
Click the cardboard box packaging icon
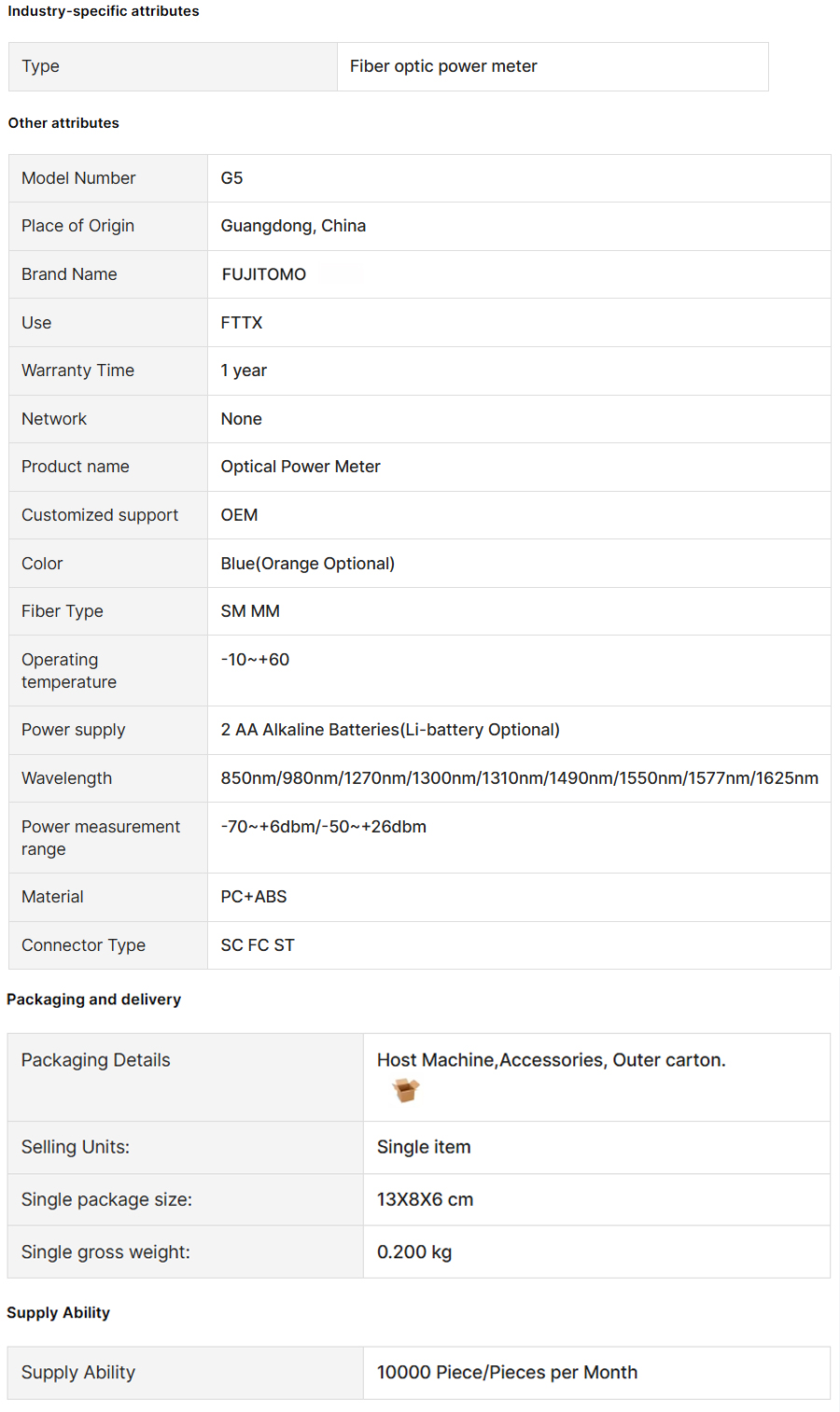[405, 1090]
